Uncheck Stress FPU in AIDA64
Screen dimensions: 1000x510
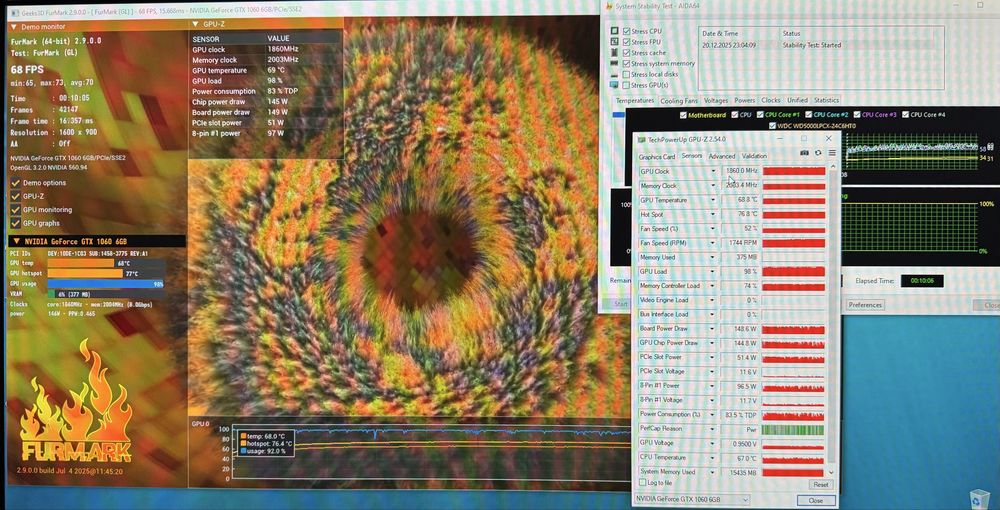pos(626,41)
